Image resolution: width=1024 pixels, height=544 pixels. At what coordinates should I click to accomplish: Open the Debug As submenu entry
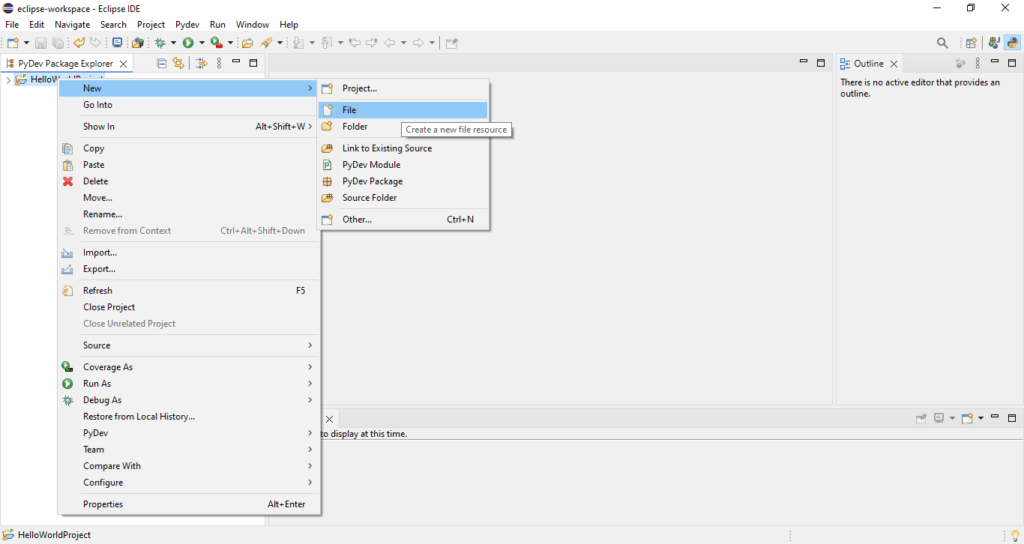tap(189, 400)
